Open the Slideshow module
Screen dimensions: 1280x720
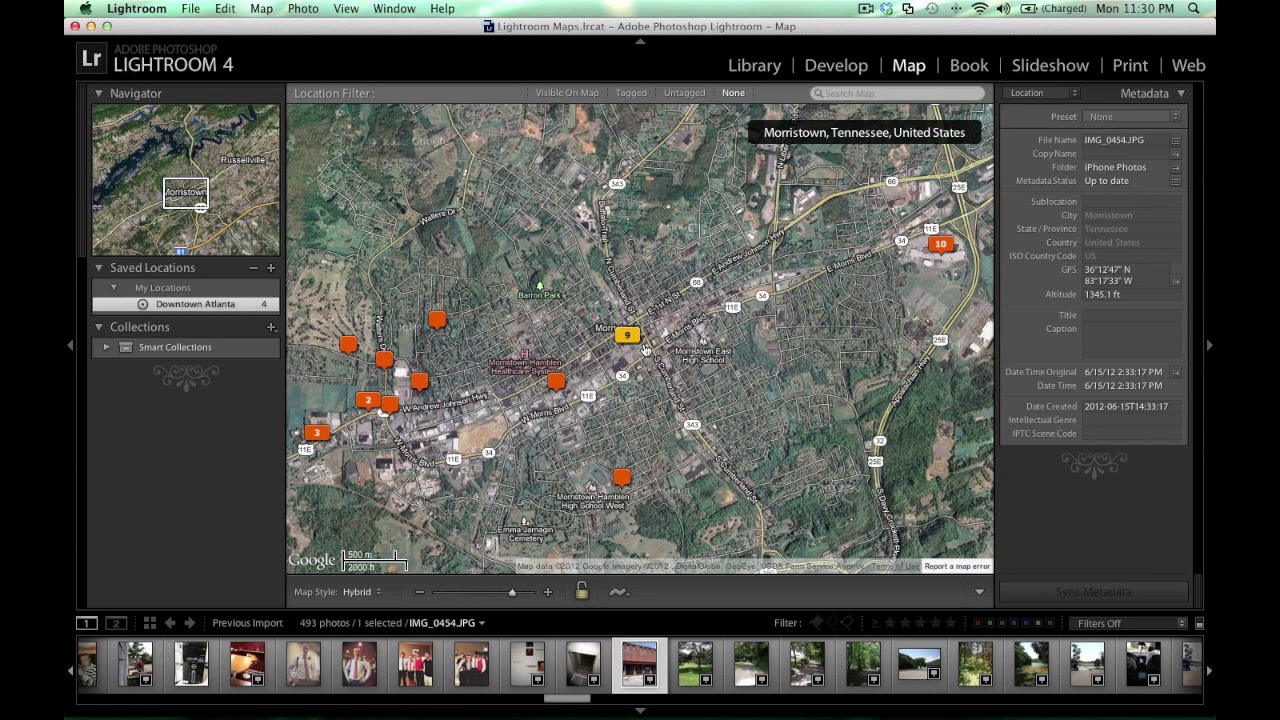1050,65
